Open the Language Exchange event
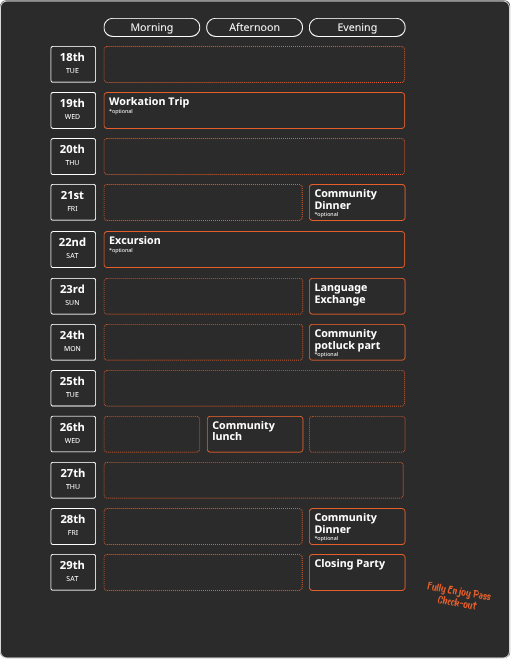The height and width of the screenshot is (659, 511). 357,296
